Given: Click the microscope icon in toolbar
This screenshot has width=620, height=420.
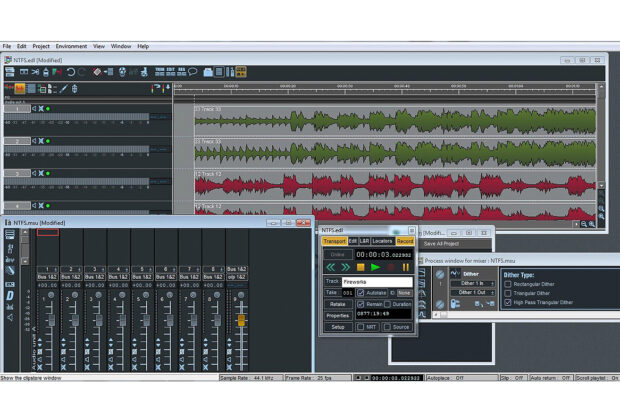Looking at the screenshot, I should coord(144,72).
